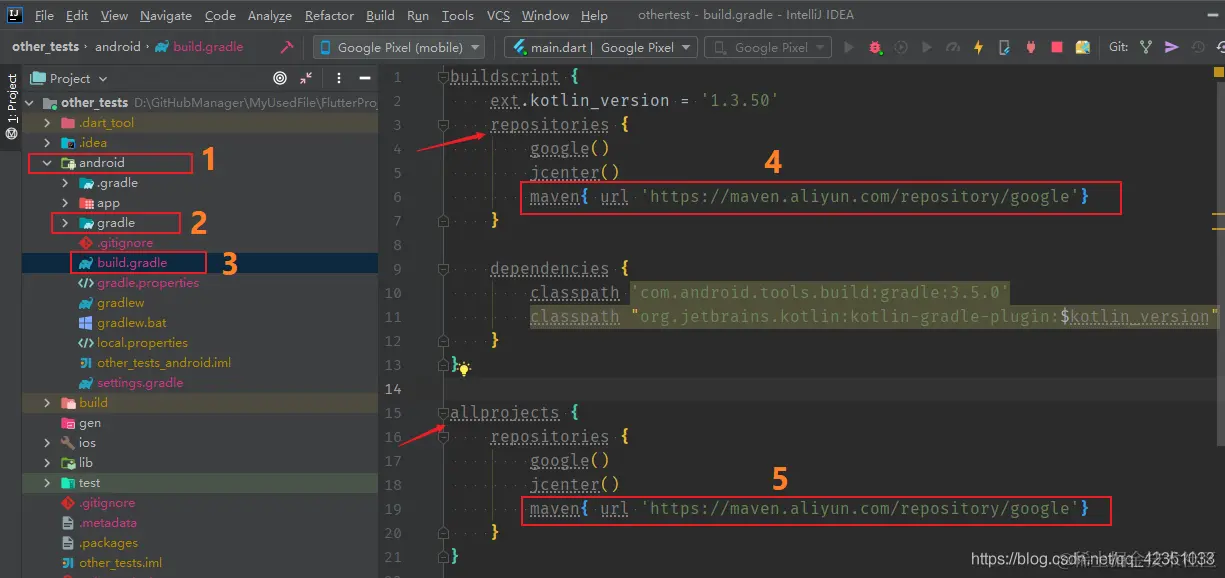Toggle the 1: Project tool window stripe
Image resolution: width=1225 pixels, height=578 pixels.
(11, 106)
